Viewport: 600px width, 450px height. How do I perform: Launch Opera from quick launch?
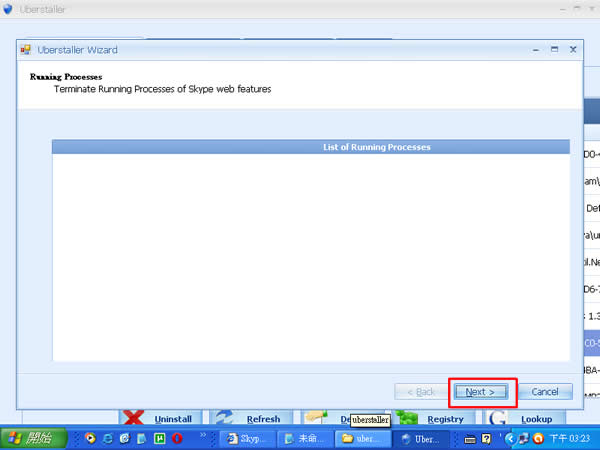pos(177,438)
